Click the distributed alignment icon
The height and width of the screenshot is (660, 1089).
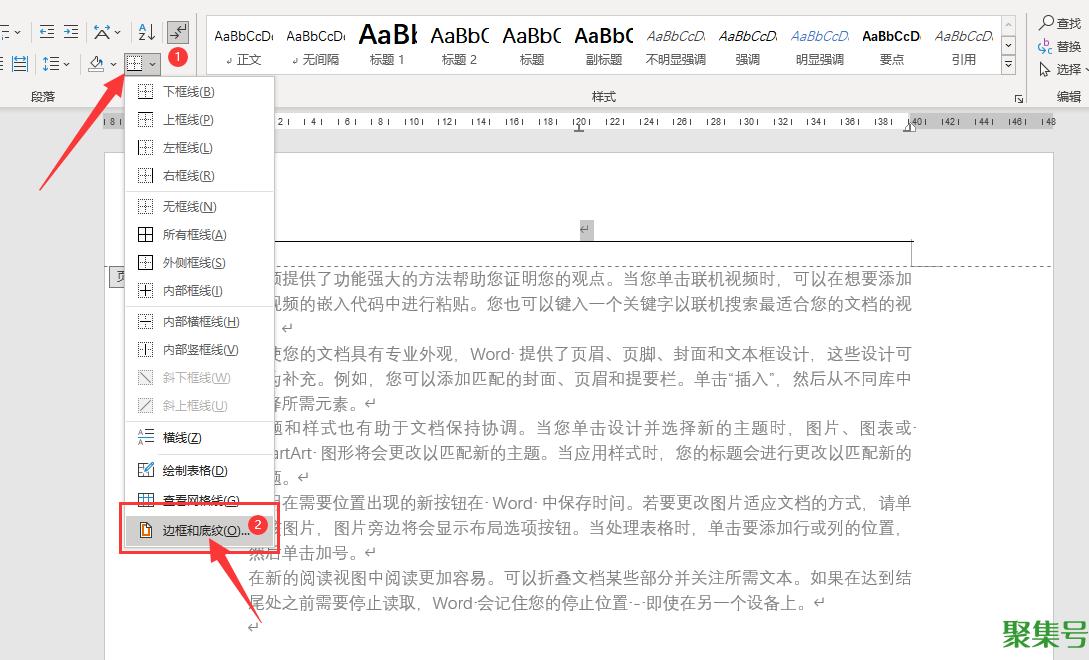coord(20,64)
